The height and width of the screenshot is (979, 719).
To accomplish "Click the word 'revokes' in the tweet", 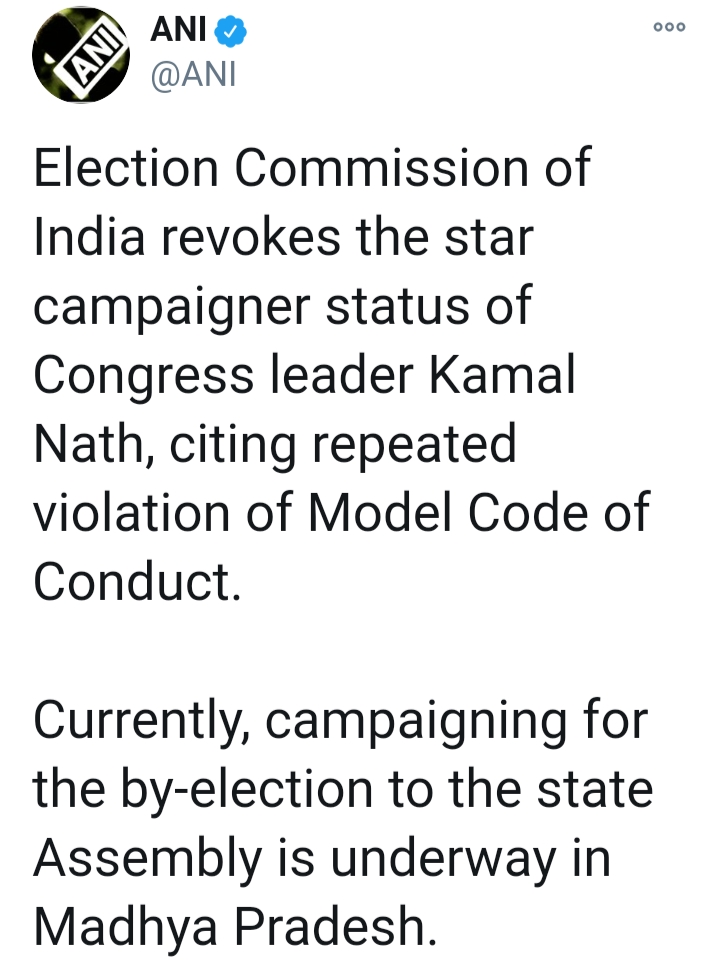I will tap(251, 237).
